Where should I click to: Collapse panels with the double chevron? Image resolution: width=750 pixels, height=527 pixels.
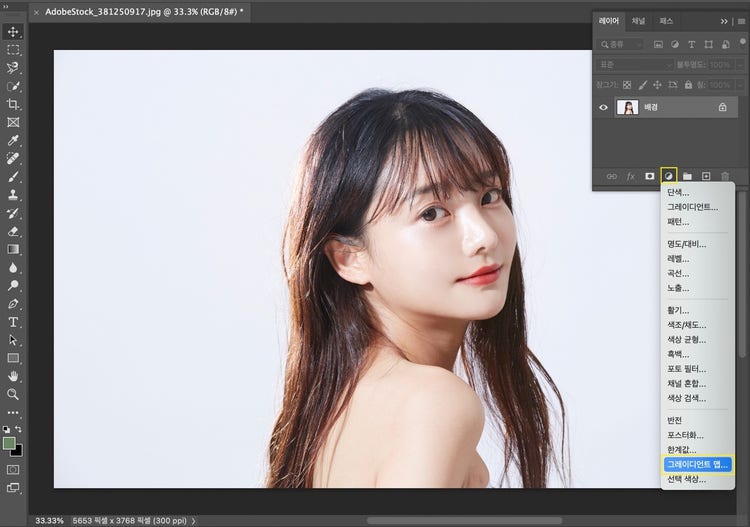point(724,22)
